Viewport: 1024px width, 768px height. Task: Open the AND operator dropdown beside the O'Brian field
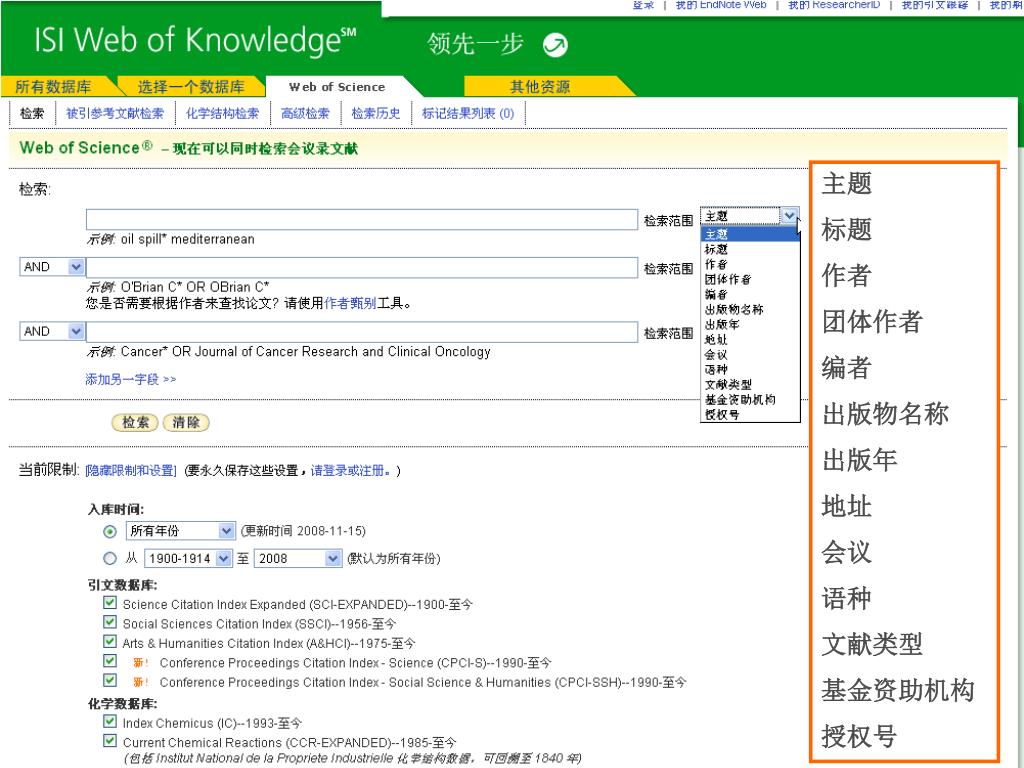(76, 267)
